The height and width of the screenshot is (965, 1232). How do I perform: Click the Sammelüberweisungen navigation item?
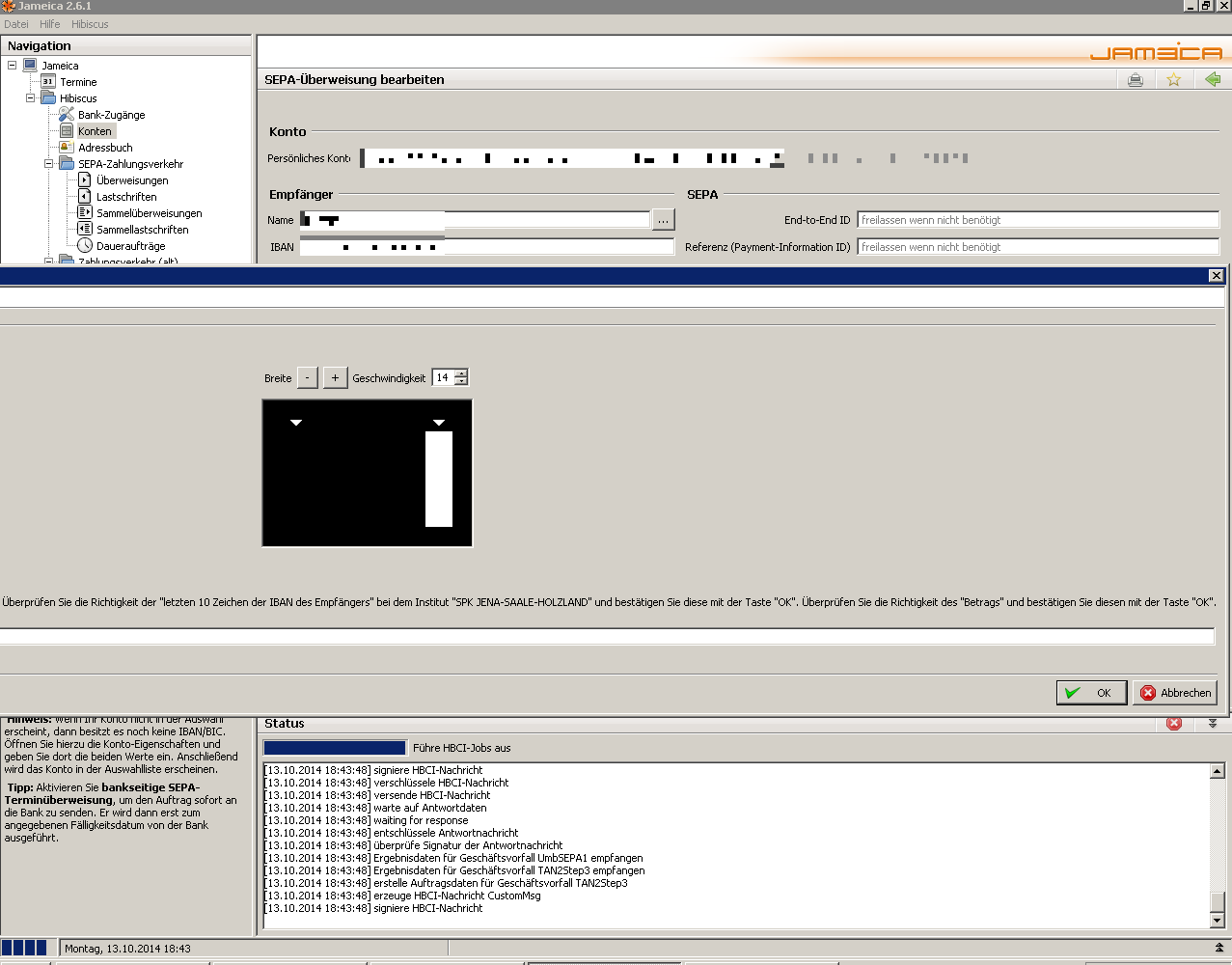coord(149,213)
